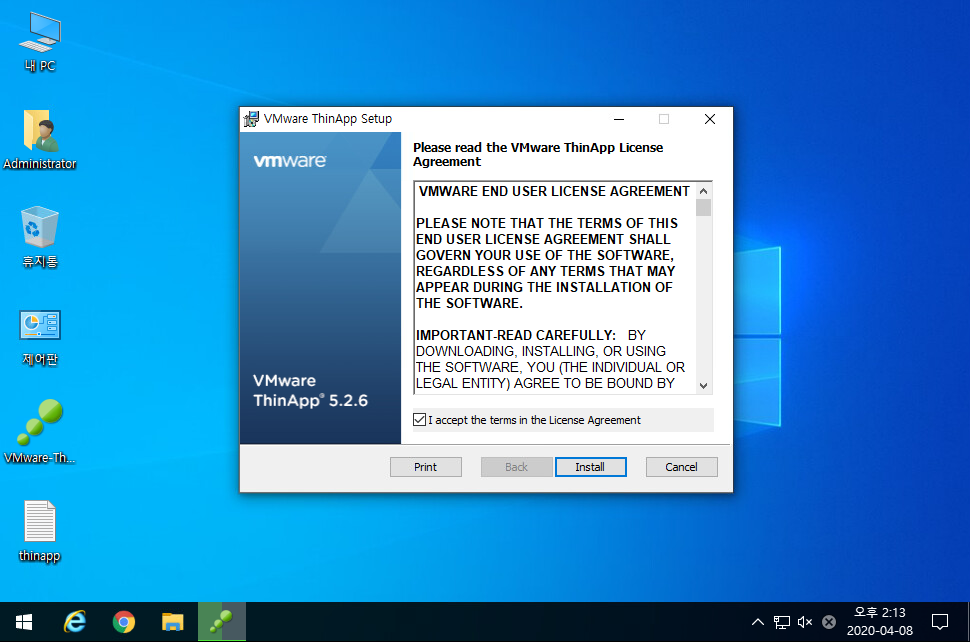This screenshot has width=970, height=642.
Task: Click the tray icon with white X
Action: [x=829, y=622]
